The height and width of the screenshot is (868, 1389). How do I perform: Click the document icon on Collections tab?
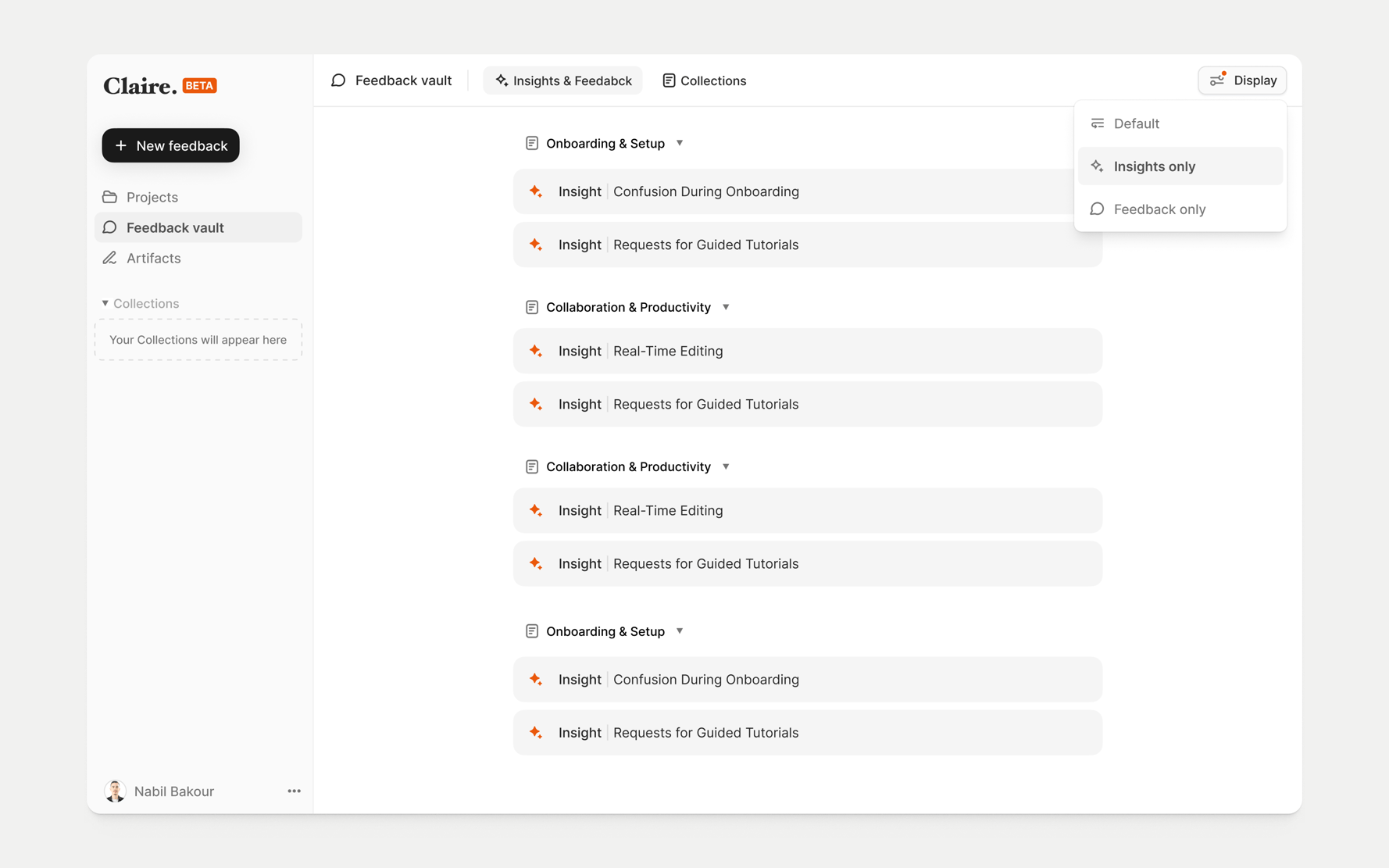669,80
